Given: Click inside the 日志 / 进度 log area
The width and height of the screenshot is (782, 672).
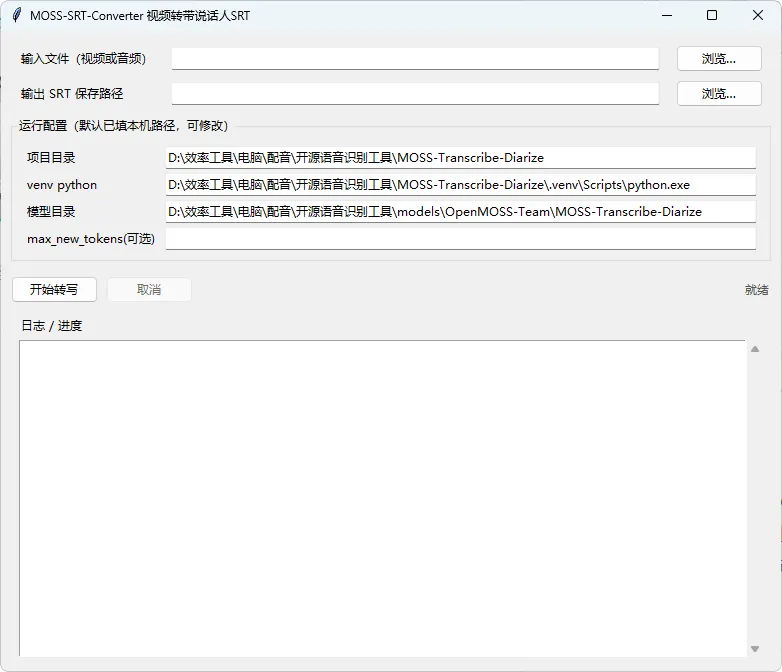Looking at the screenshot, I should tap(382, 498).
